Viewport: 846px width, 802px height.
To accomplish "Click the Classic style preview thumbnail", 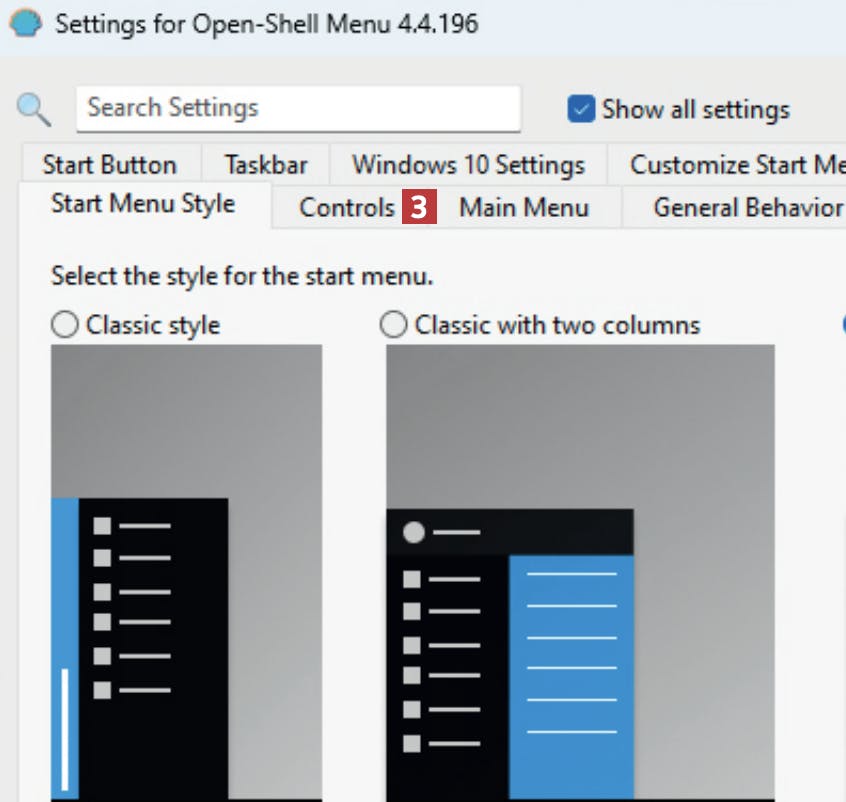I will tap(186, 570).
